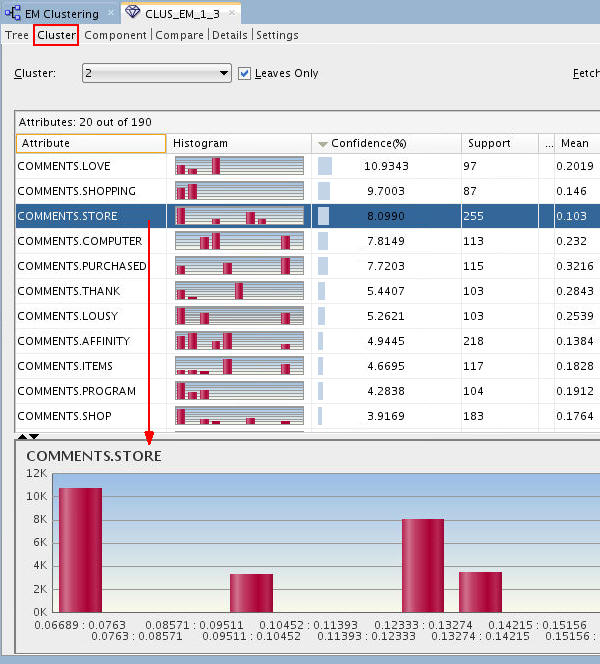Click the COMMENTS.SHOPPING histogram thumbnail
The height and width of the screenshot is (664, 600).
(x=239, y=191)
